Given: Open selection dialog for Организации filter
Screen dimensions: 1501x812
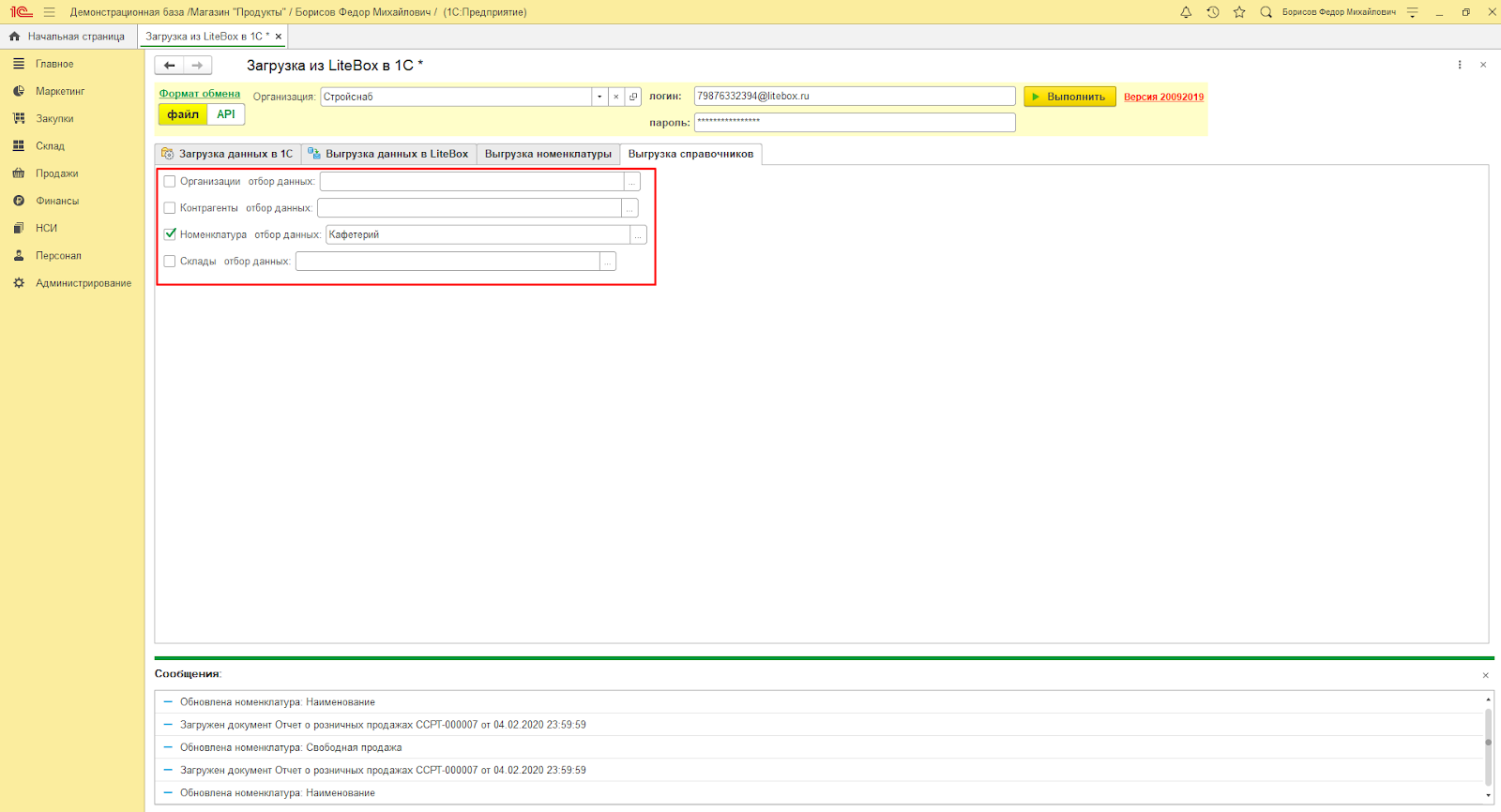Looking at the screenshot, I should click(x=632, y=182).
